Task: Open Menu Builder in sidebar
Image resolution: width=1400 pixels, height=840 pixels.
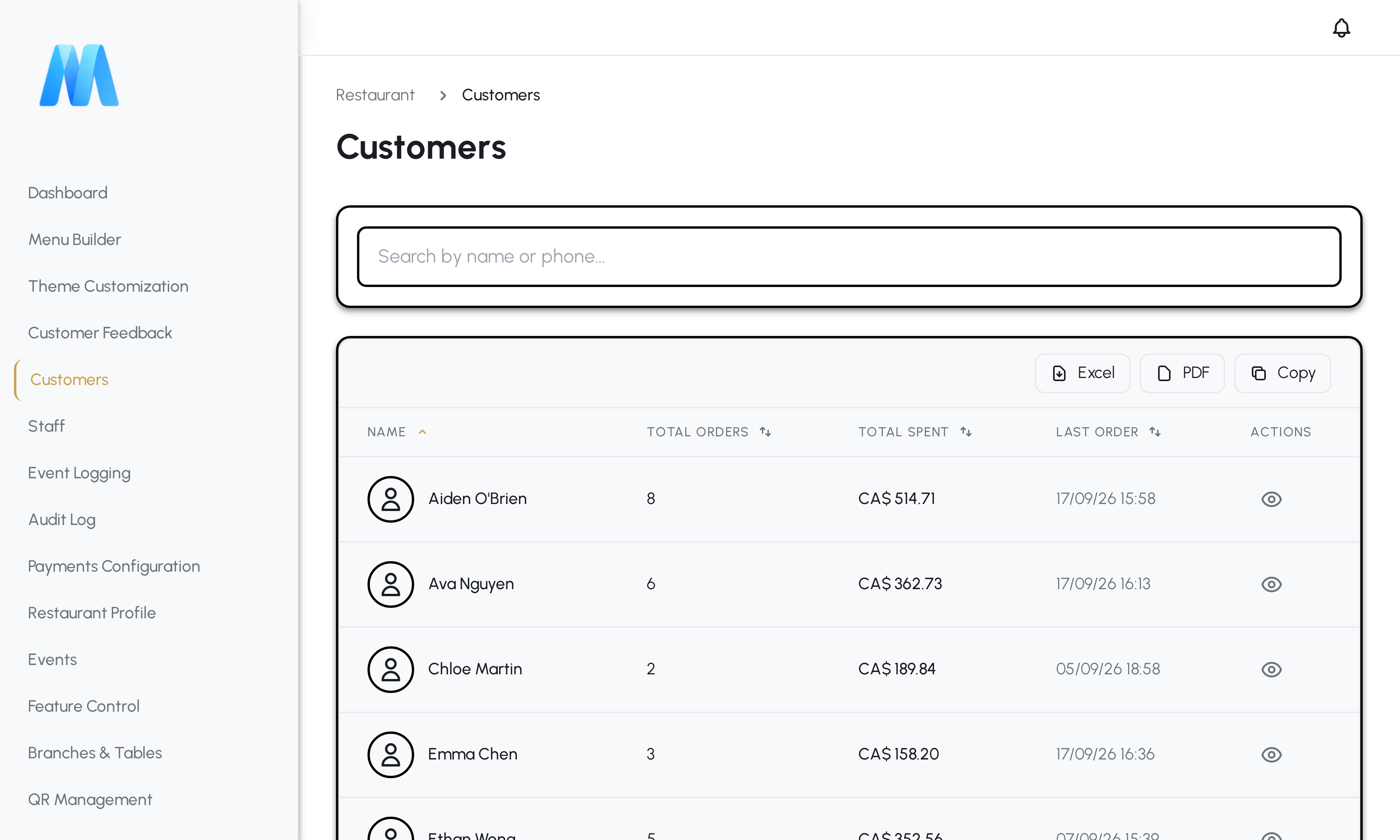Action: click(x=74, y=240)
